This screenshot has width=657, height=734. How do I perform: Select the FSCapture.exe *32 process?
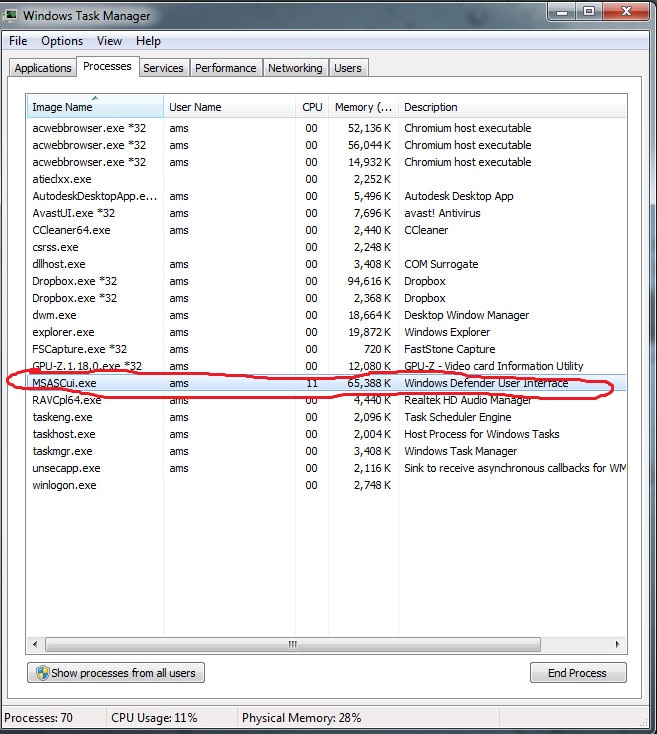(x=326, y=349)
